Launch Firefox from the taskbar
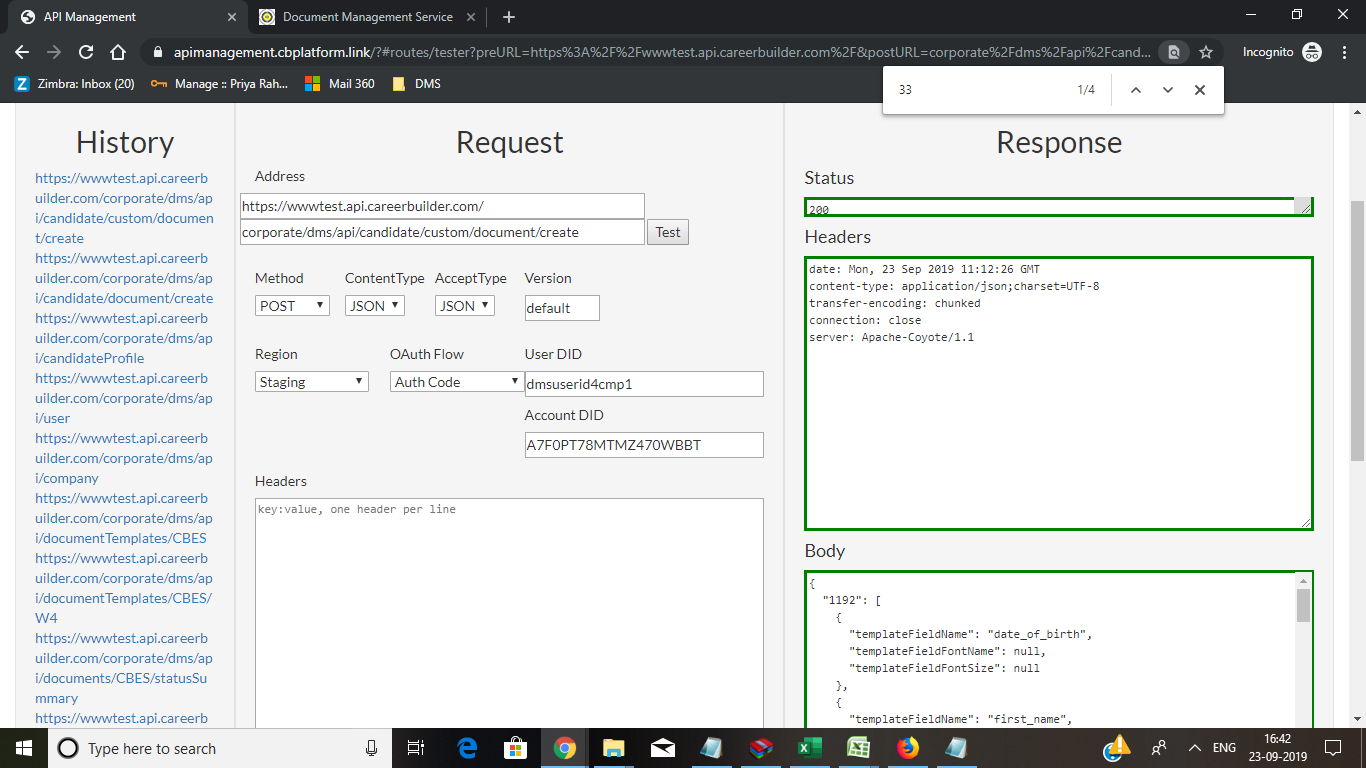 click(907, 748)
